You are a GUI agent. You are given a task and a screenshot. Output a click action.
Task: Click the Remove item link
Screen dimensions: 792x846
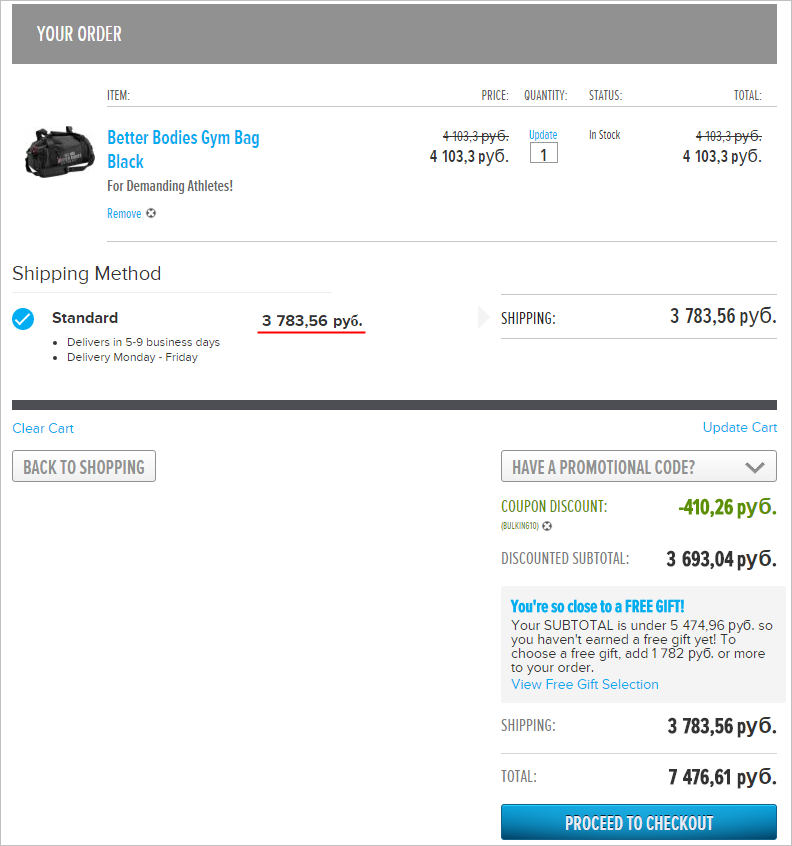124,214
